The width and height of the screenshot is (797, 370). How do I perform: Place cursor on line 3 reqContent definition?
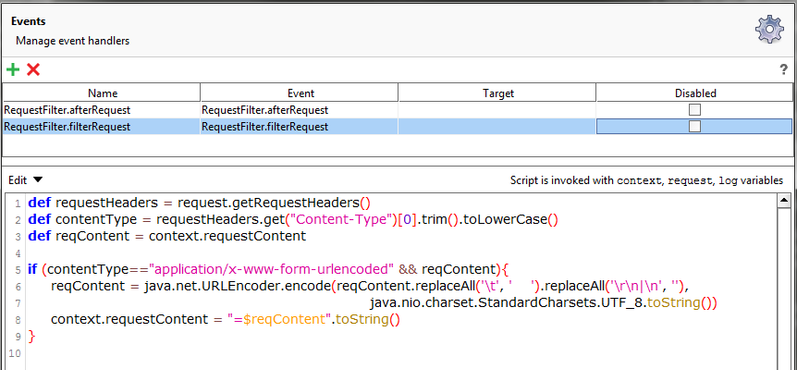[167, 236]
